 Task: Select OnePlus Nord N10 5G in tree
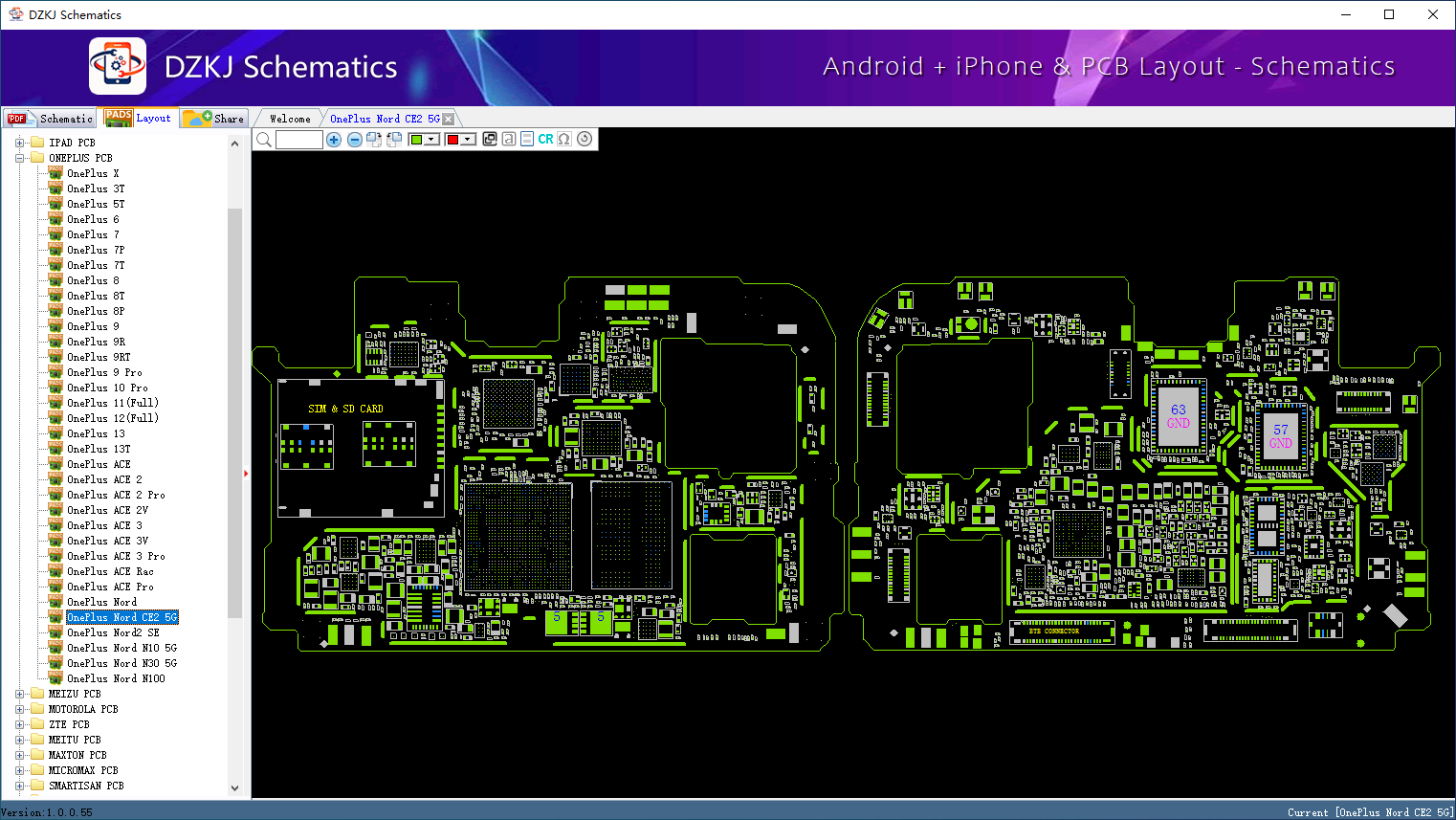pyautogui.click(x=121, y=648)
